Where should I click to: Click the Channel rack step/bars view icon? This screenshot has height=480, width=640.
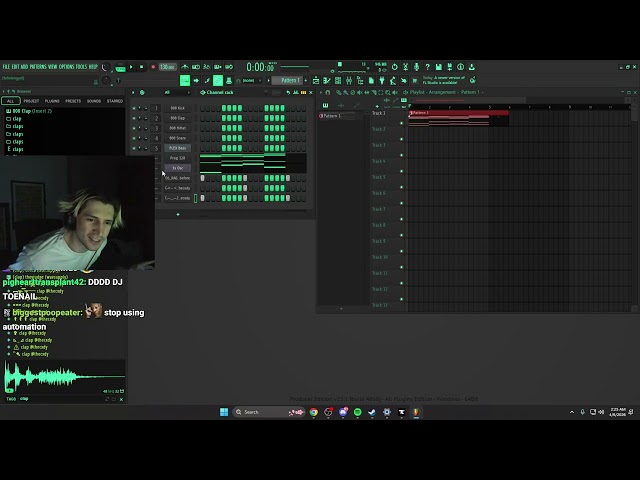pos(303,93)
